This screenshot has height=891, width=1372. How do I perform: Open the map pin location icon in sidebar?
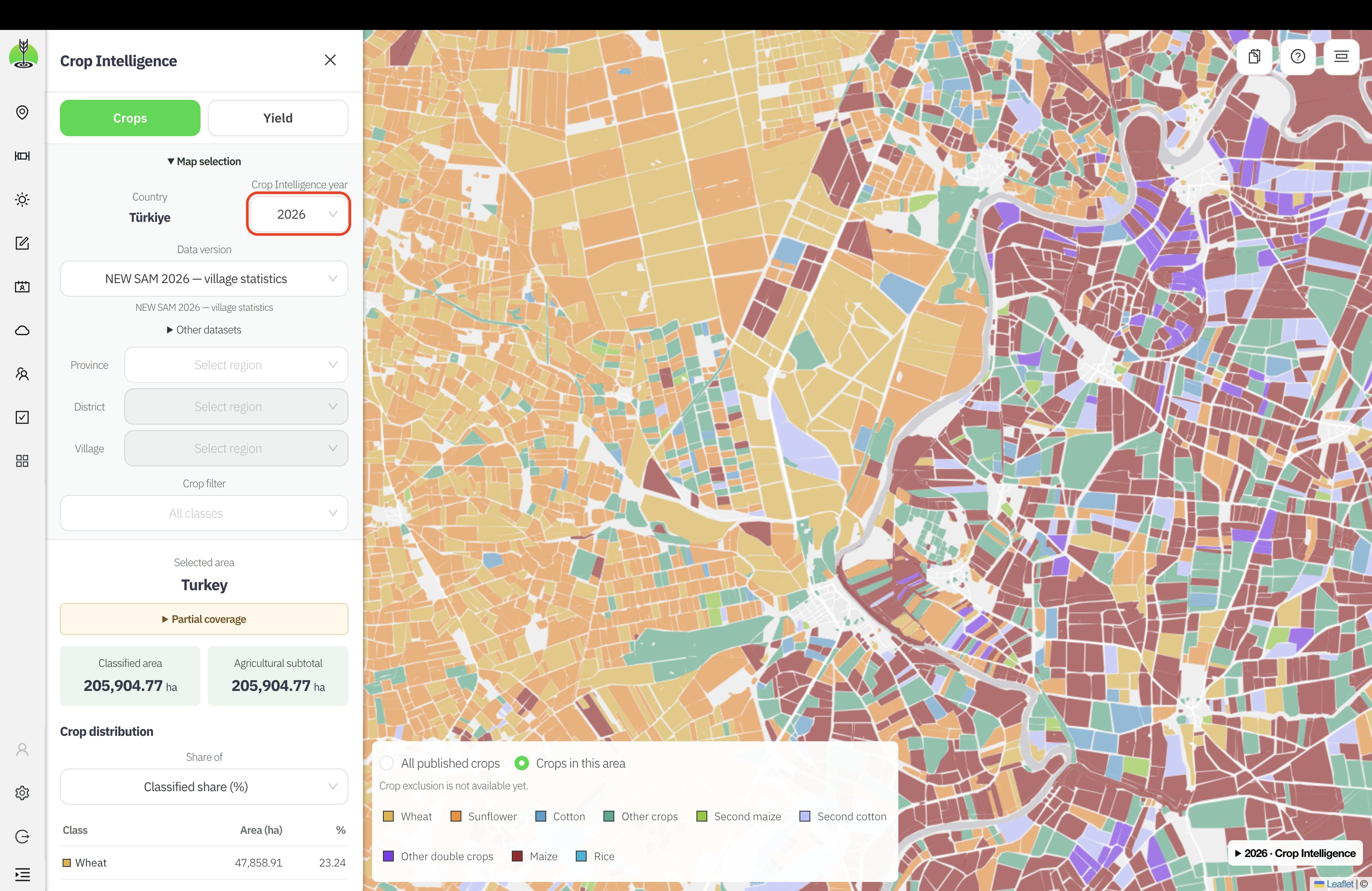tap(22, 113)
